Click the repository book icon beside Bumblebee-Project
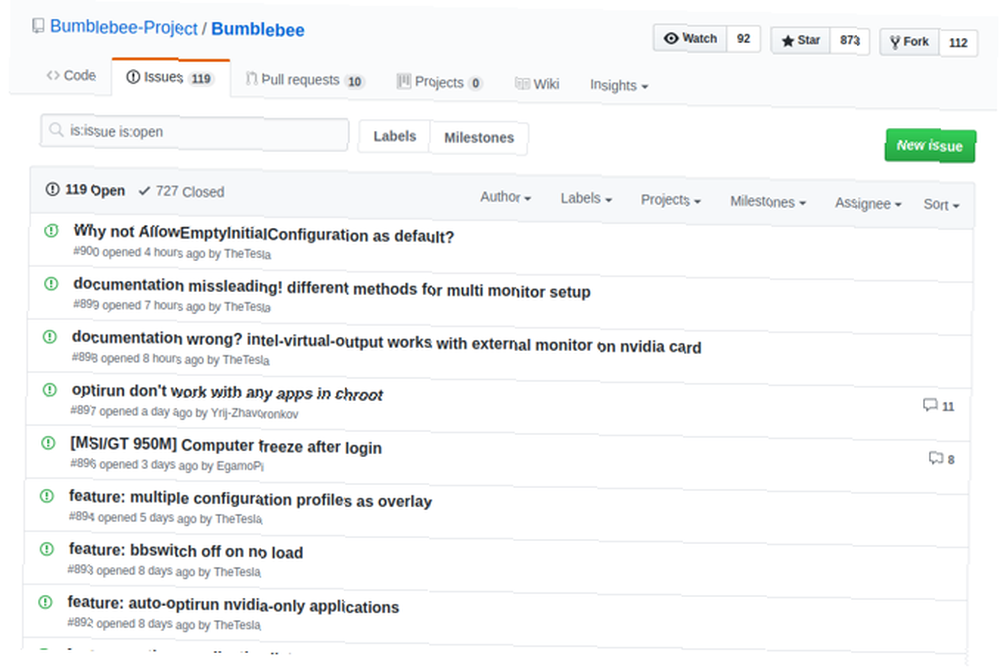 pyautogui.click(x=38, y=26)
